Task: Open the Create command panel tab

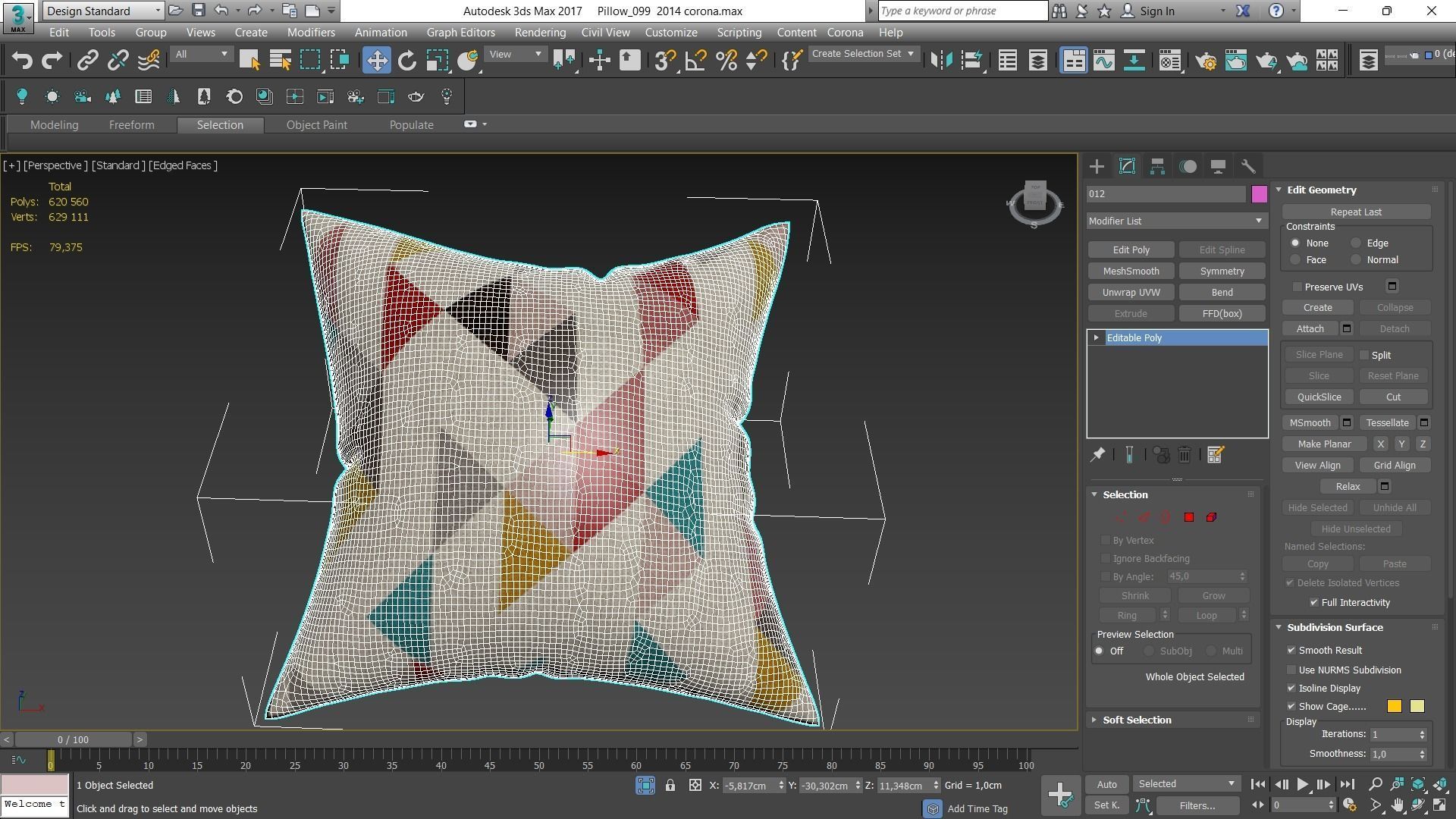Action: pos(1097,167)
